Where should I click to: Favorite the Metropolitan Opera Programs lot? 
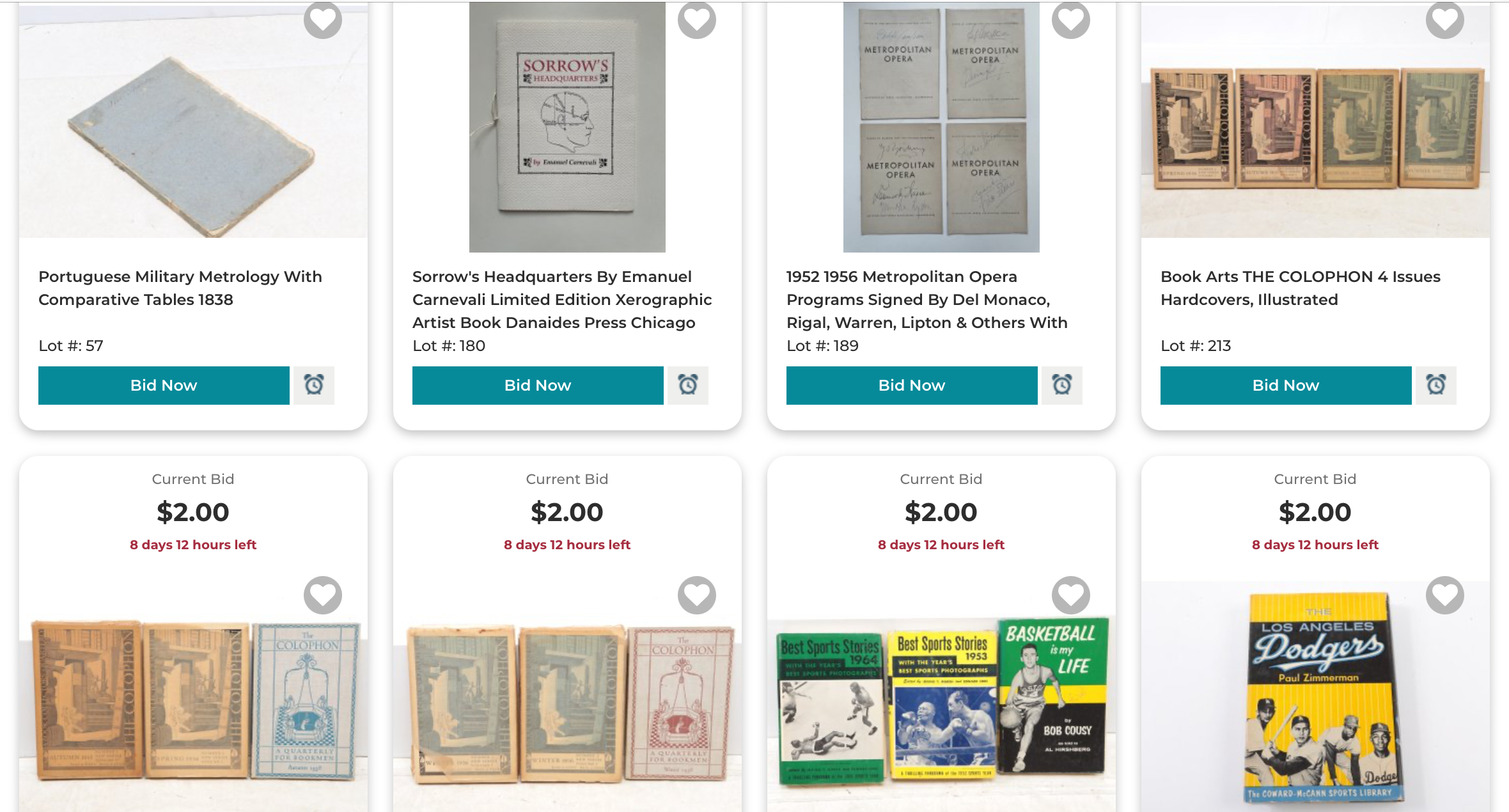point(1071,20)
